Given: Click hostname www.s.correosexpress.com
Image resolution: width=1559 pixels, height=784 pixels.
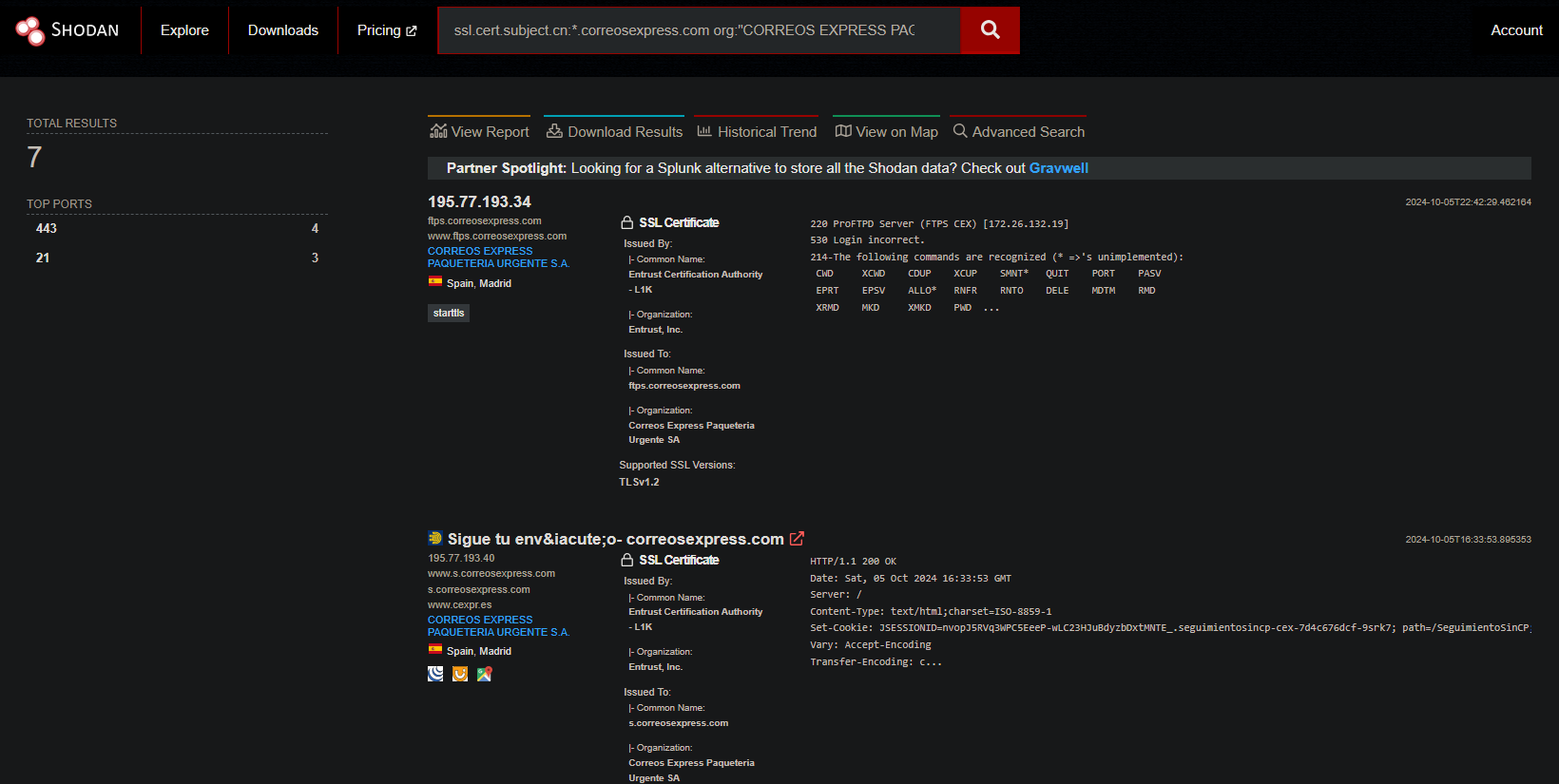Looking at the screenshot, I should [491, 573].
